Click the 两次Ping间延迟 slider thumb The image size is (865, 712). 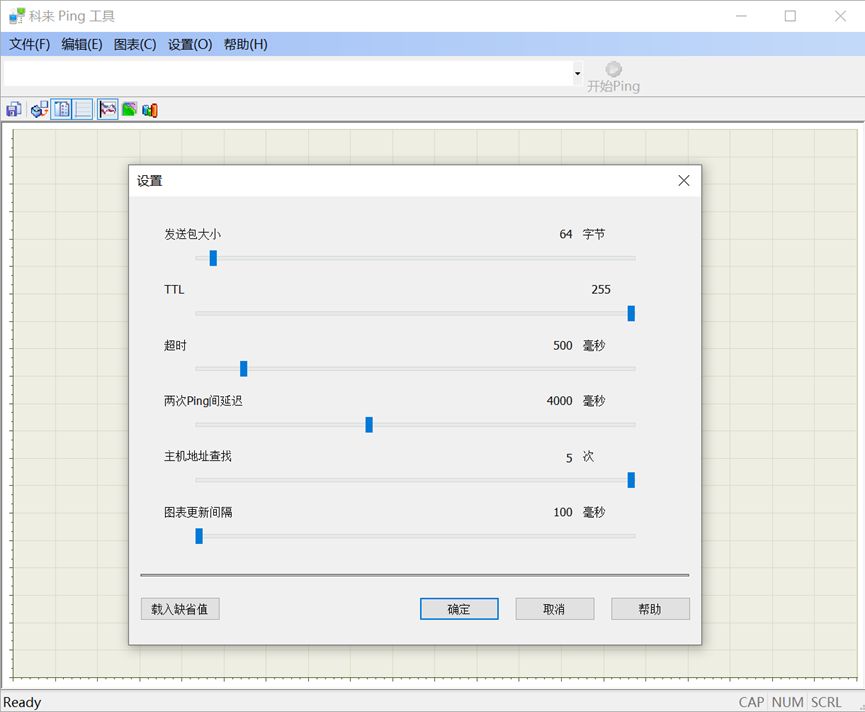(x=369, y=425)
